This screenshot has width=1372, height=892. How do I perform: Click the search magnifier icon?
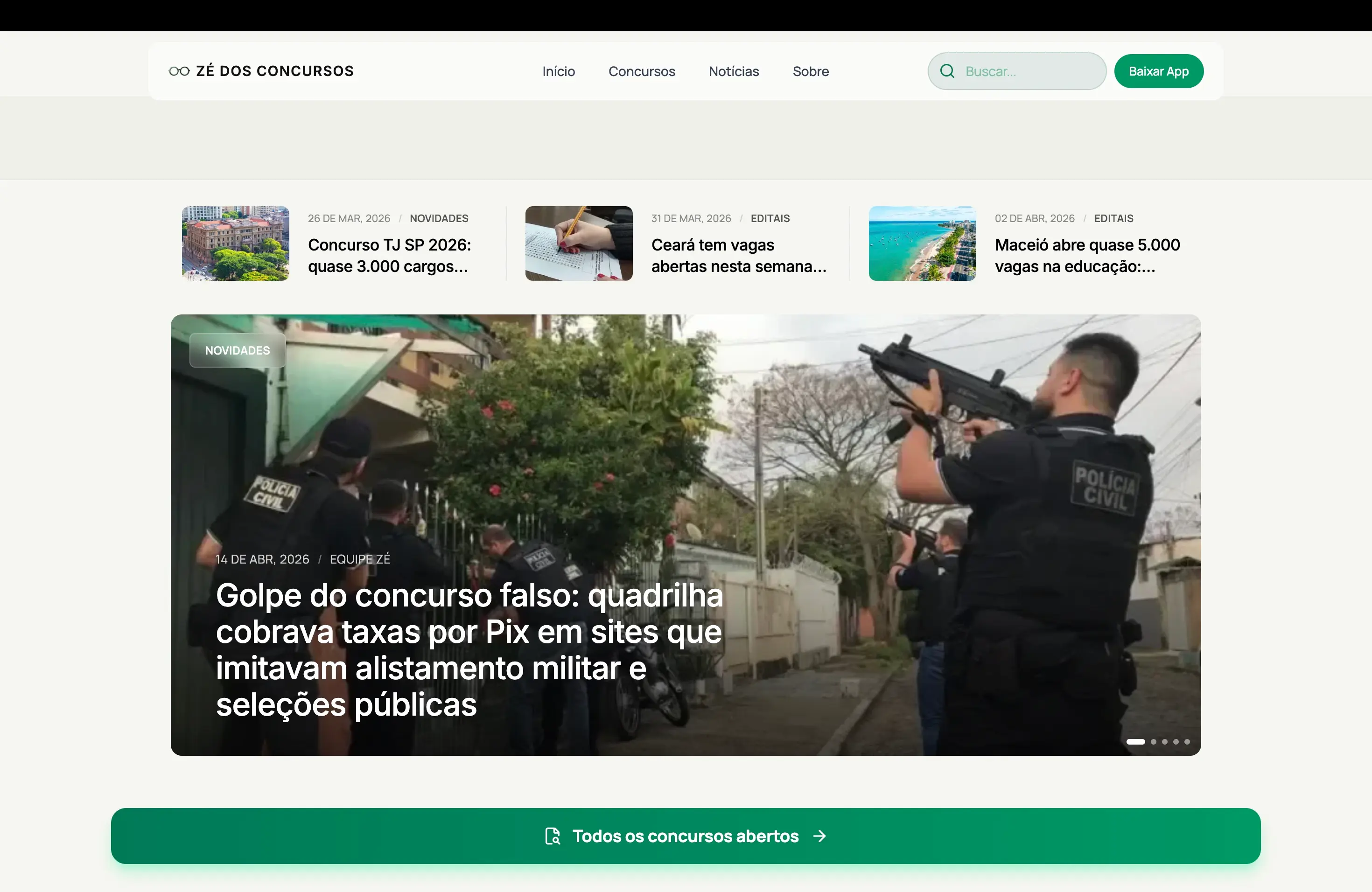click(x=947, y=71)
